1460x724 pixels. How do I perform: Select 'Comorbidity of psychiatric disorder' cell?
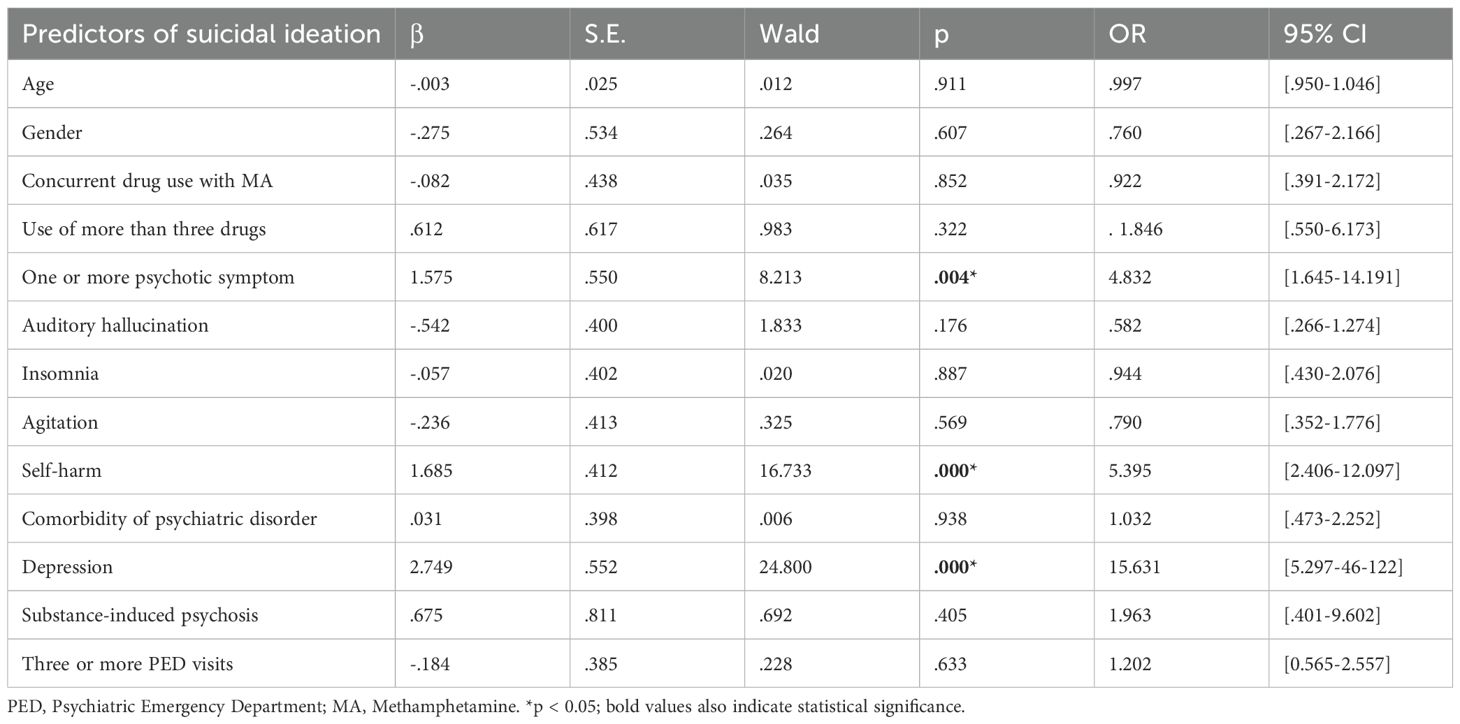tap(154, 518)
